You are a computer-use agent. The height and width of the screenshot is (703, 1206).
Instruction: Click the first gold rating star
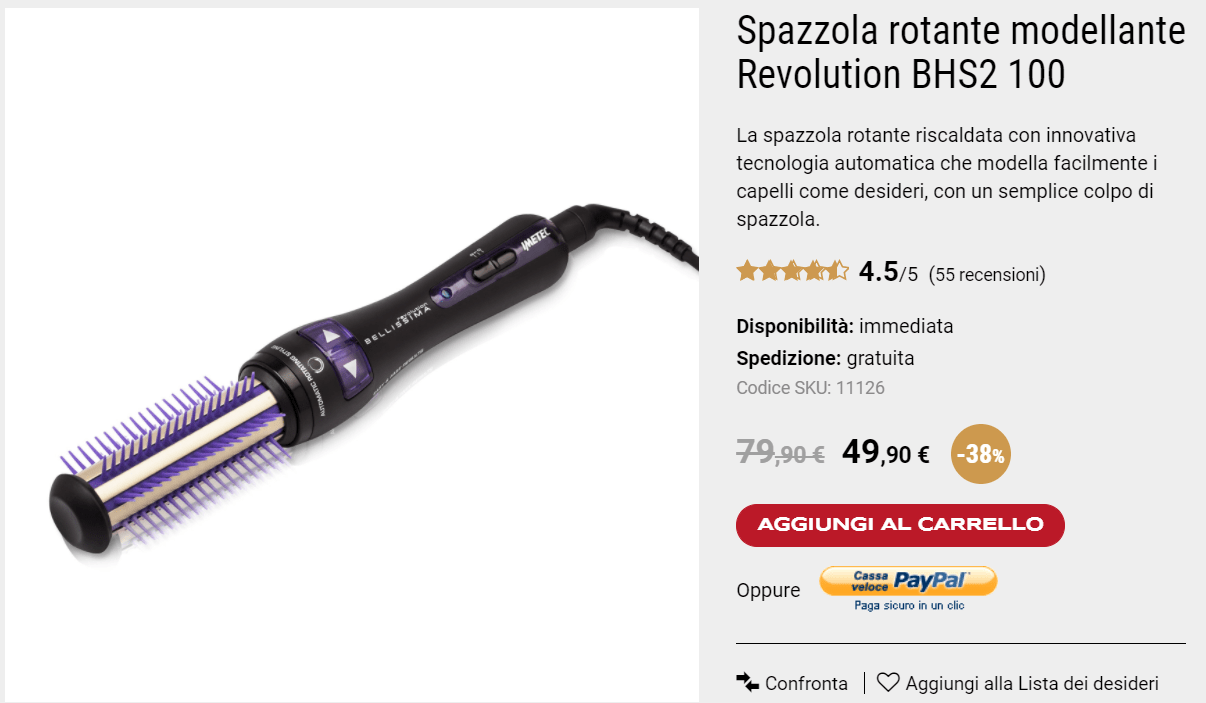click(x=747, y=270)
